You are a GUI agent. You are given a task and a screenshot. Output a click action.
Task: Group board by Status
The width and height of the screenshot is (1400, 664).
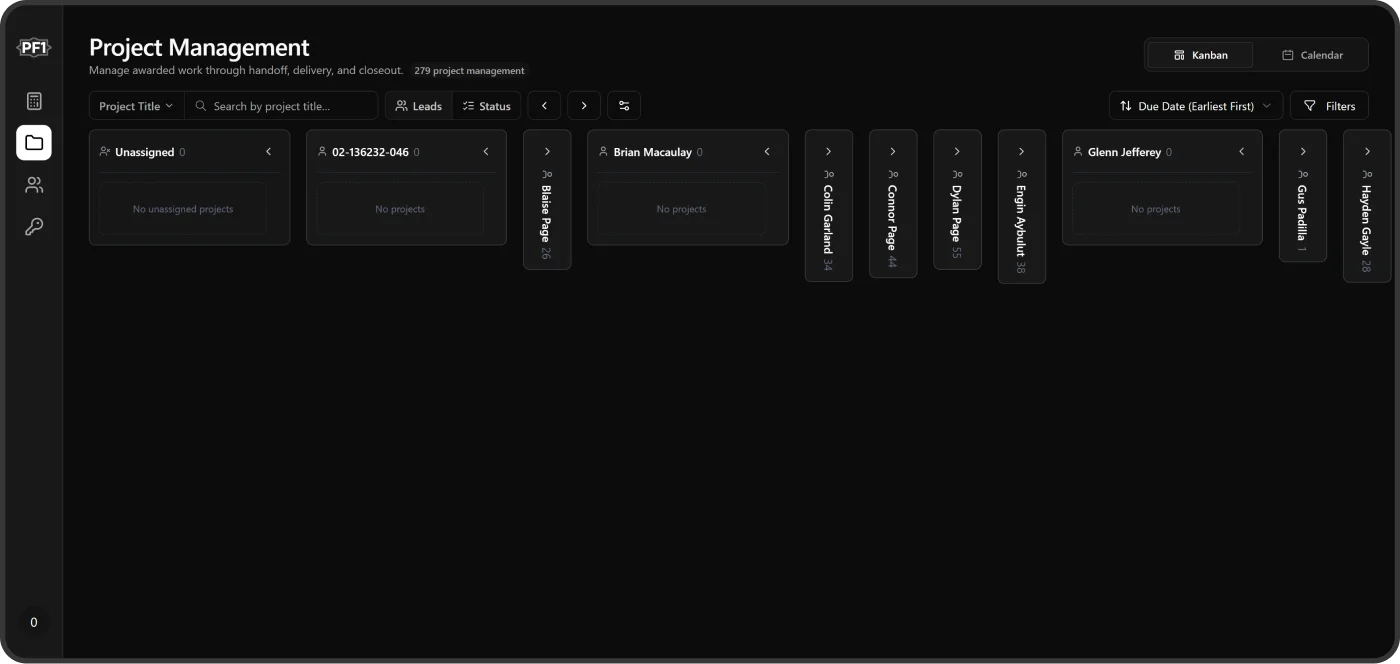pyautogui.click(x=487, y=106)
